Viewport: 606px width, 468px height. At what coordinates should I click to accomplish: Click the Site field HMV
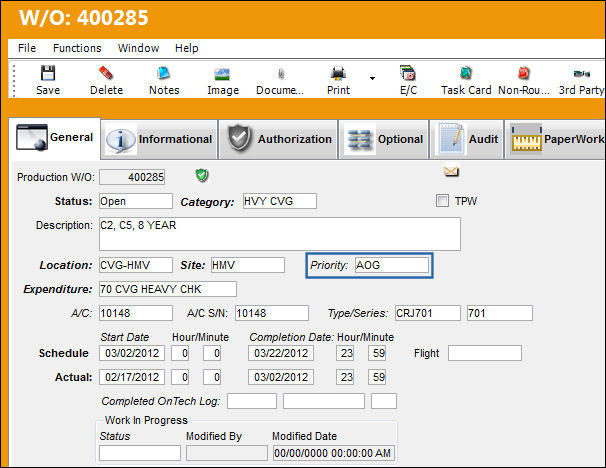(x=248, y=265)
